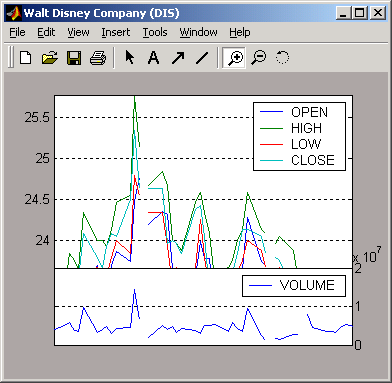Screen dimensions: 392x383
Task: Minimize the Walt Disney Company window
Action: pyautogui.click(x=343, y=13)
